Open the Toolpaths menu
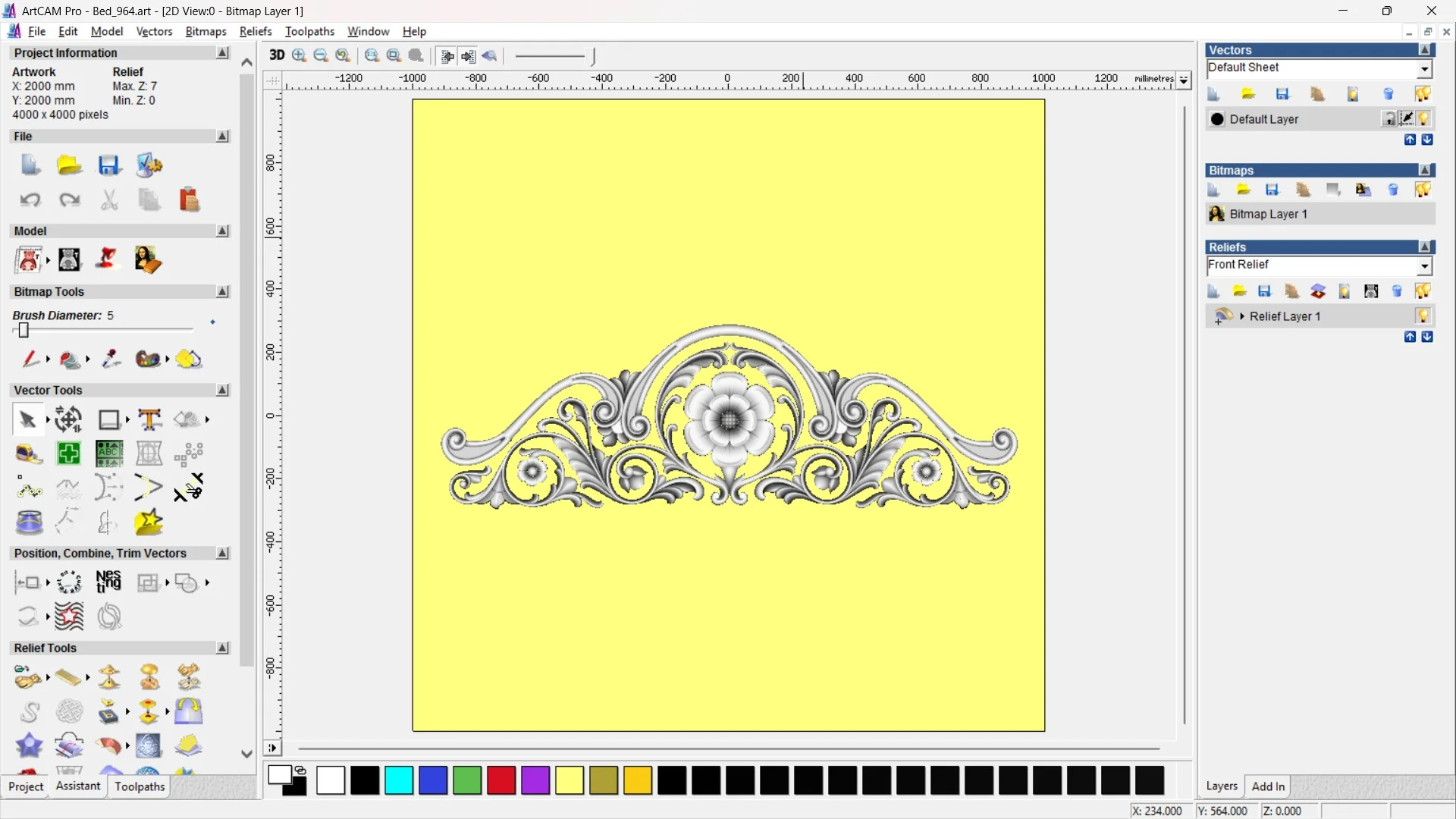This screenshot has width=1456, height=819. pos(309,31)
